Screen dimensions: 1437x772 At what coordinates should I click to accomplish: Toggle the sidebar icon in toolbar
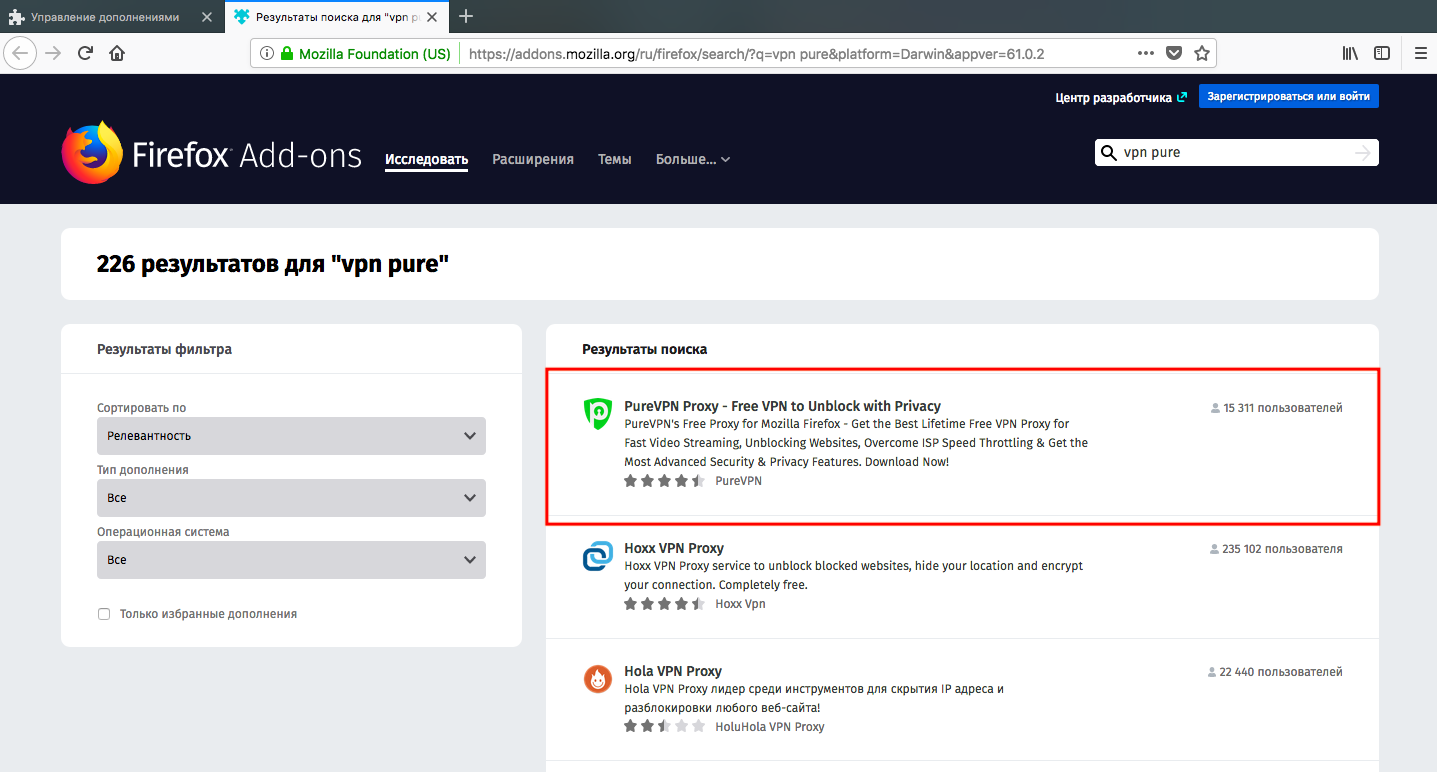1381,54
